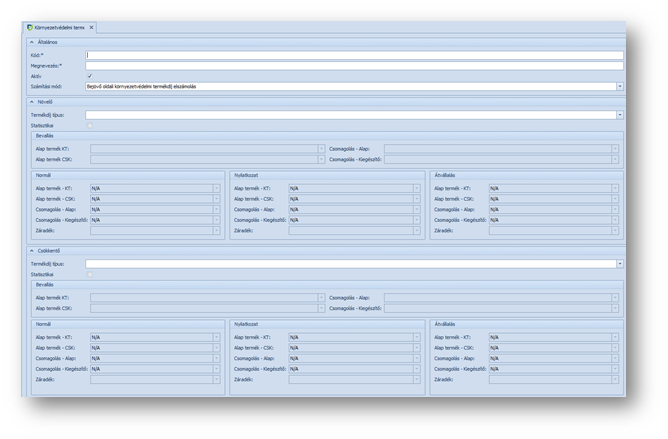Toggle Statisztikai checkbox in Csökkentő section
The image size is (668, 439).
pos(89,274)
